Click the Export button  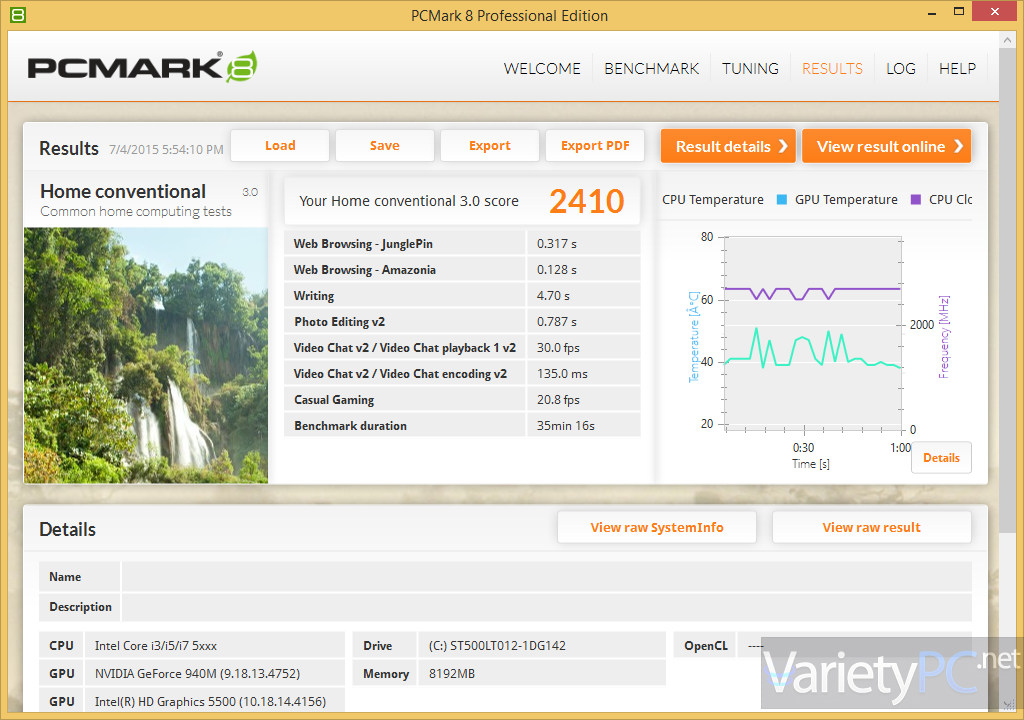pos(489,146)
